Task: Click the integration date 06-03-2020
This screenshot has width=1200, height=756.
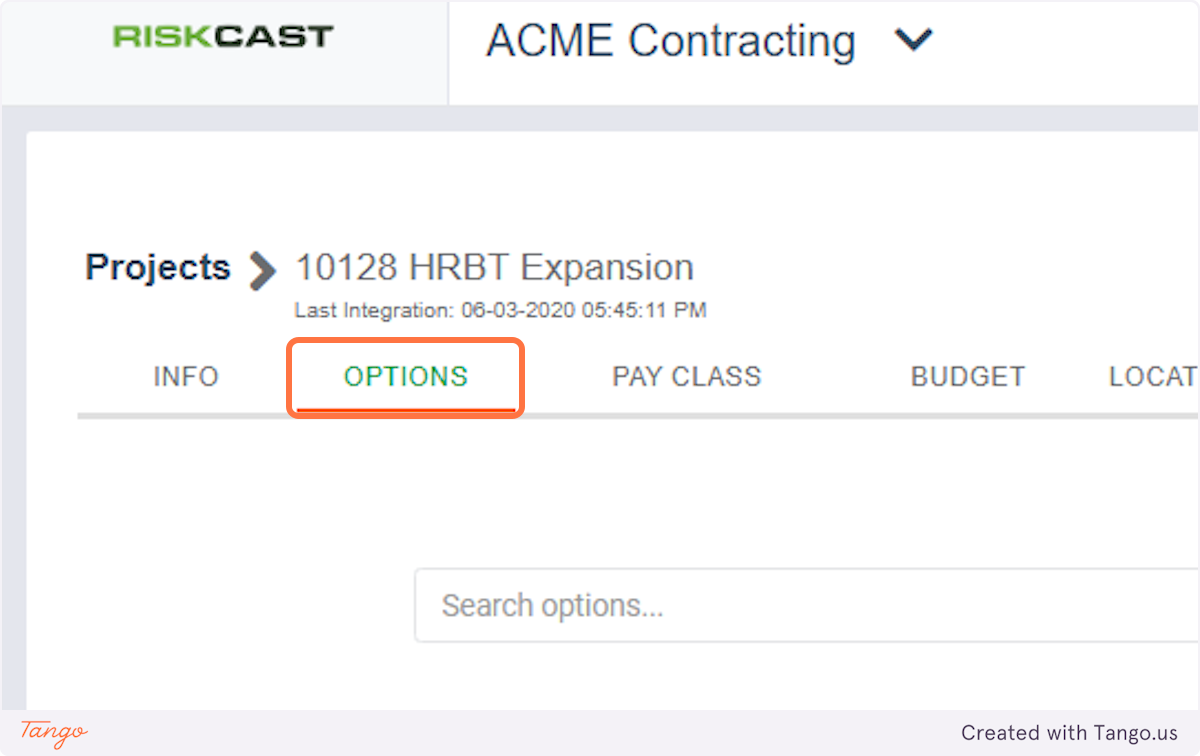Action: pos(518,311)
